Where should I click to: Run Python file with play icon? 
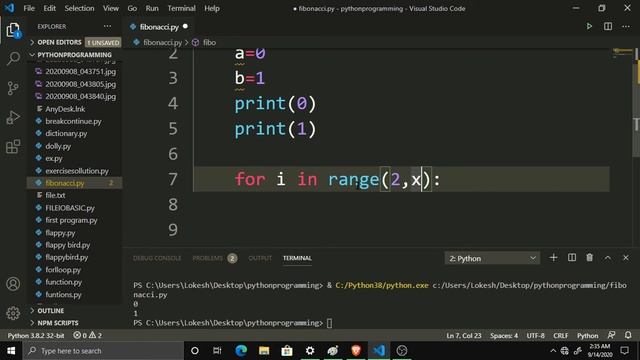point(589,27)
